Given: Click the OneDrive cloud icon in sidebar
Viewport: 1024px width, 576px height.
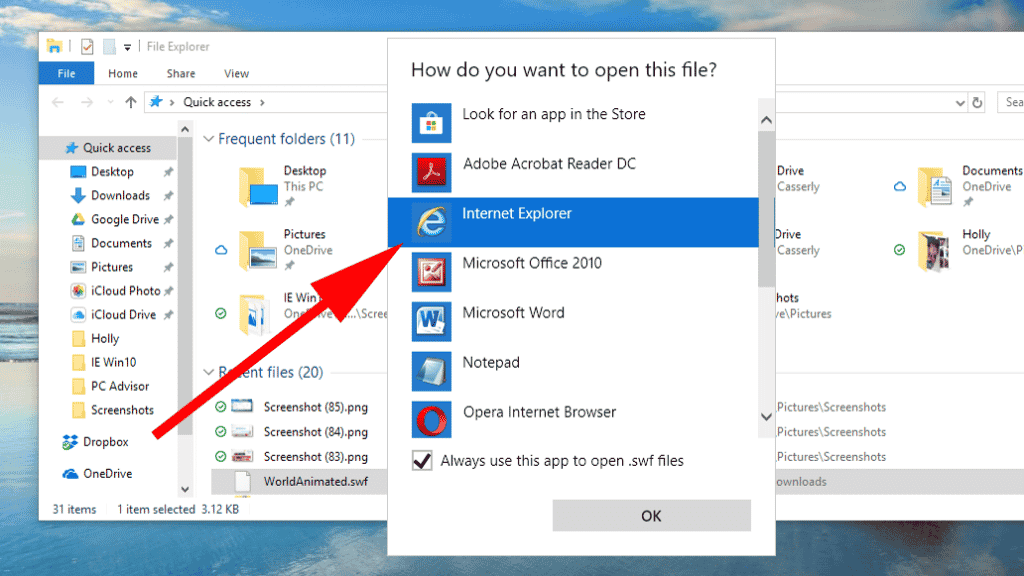Looking at the screenshot, I should tap(70, 473).
